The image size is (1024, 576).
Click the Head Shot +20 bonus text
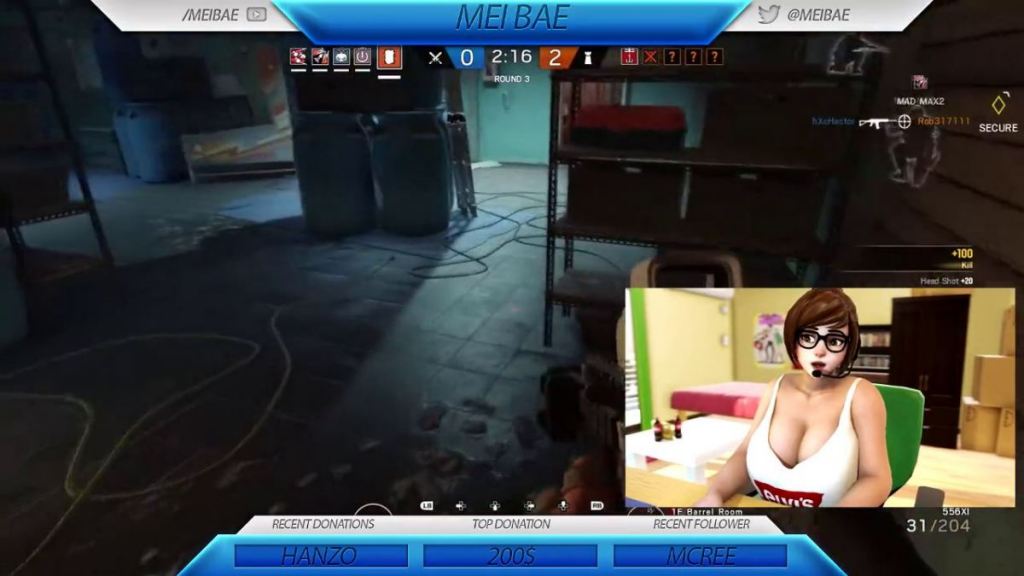[946, 281]
